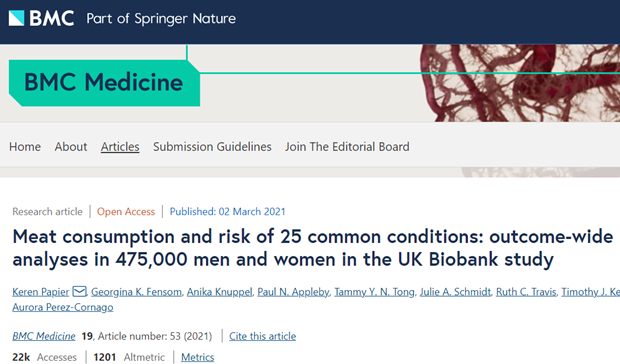
Task: Click Join The Editorial Board
Action: pos(347,147)
